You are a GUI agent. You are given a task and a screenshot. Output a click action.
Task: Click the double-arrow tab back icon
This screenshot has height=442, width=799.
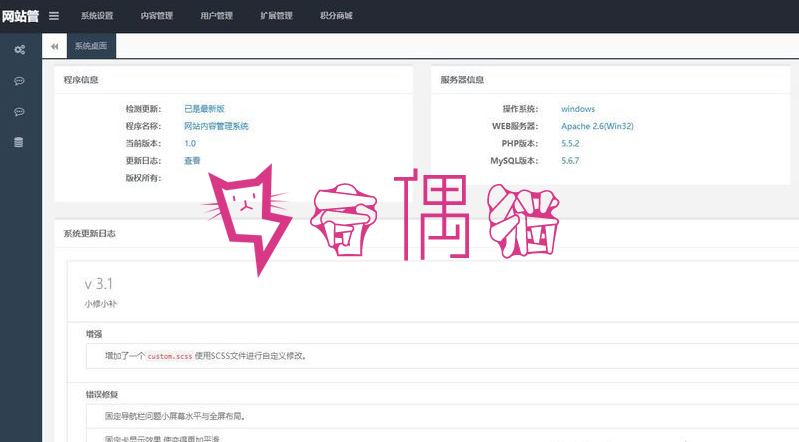[55, 46]
